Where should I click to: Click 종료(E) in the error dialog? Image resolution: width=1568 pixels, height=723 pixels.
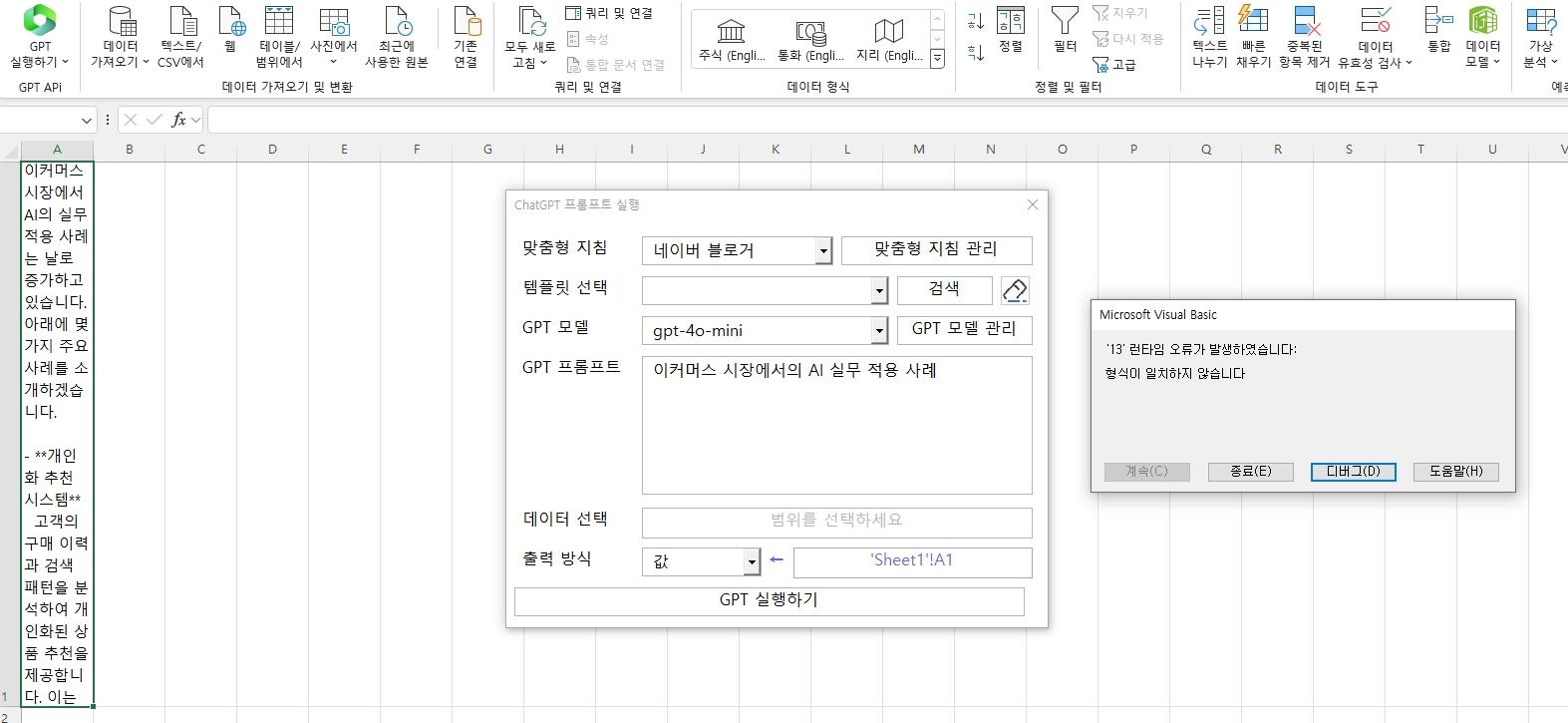[1250, 472]
